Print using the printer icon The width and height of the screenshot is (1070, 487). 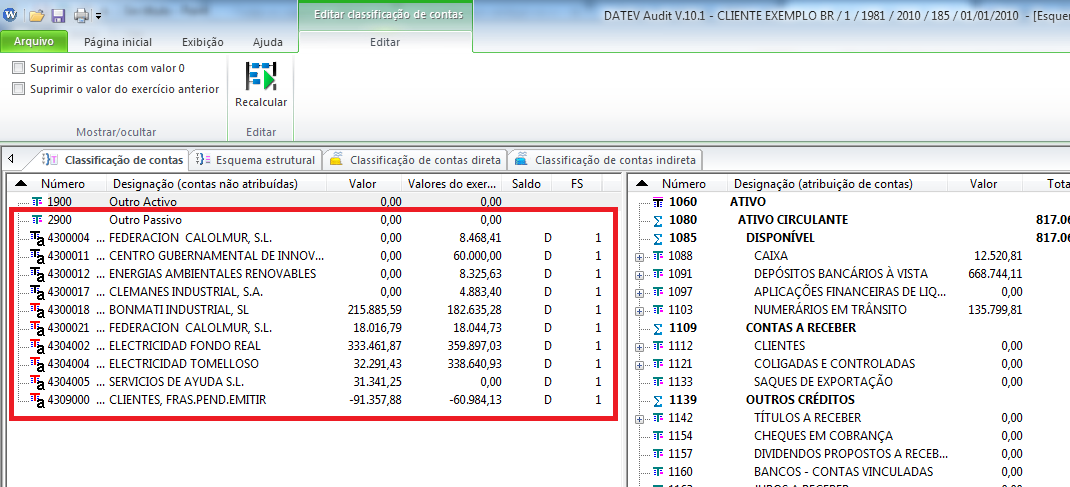coord(82,15)
